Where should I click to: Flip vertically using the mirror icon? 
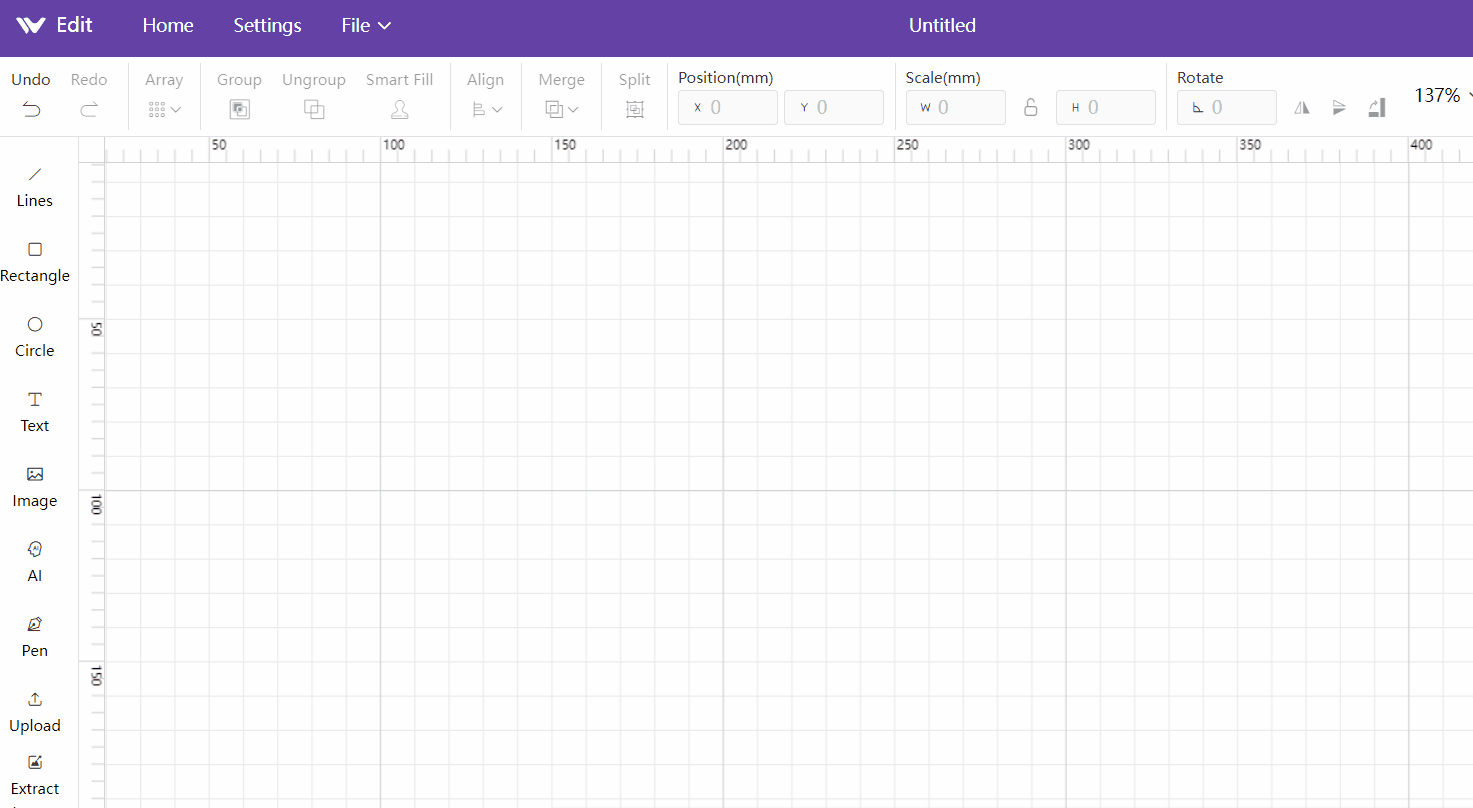(x=1339, y=108)
